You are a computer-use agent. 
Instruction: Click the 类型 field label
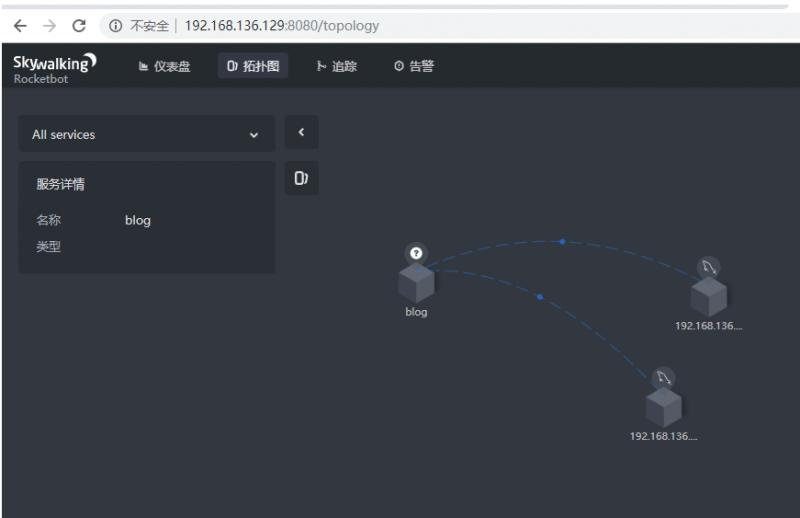tap(48, 246)
